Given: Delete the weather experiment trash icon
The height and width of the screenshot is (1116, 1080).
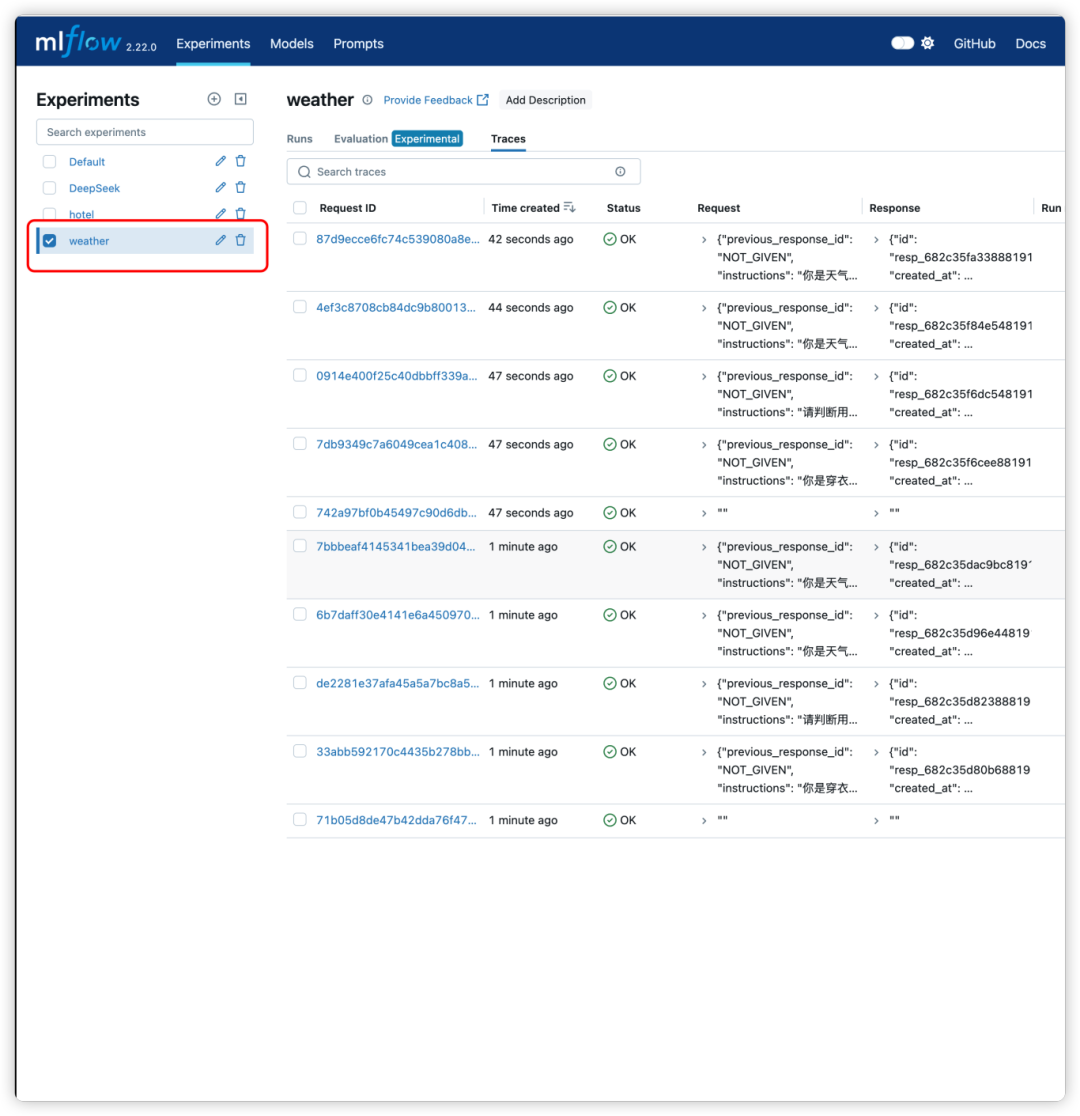Looking at the screenshot, I should point(241,240).
